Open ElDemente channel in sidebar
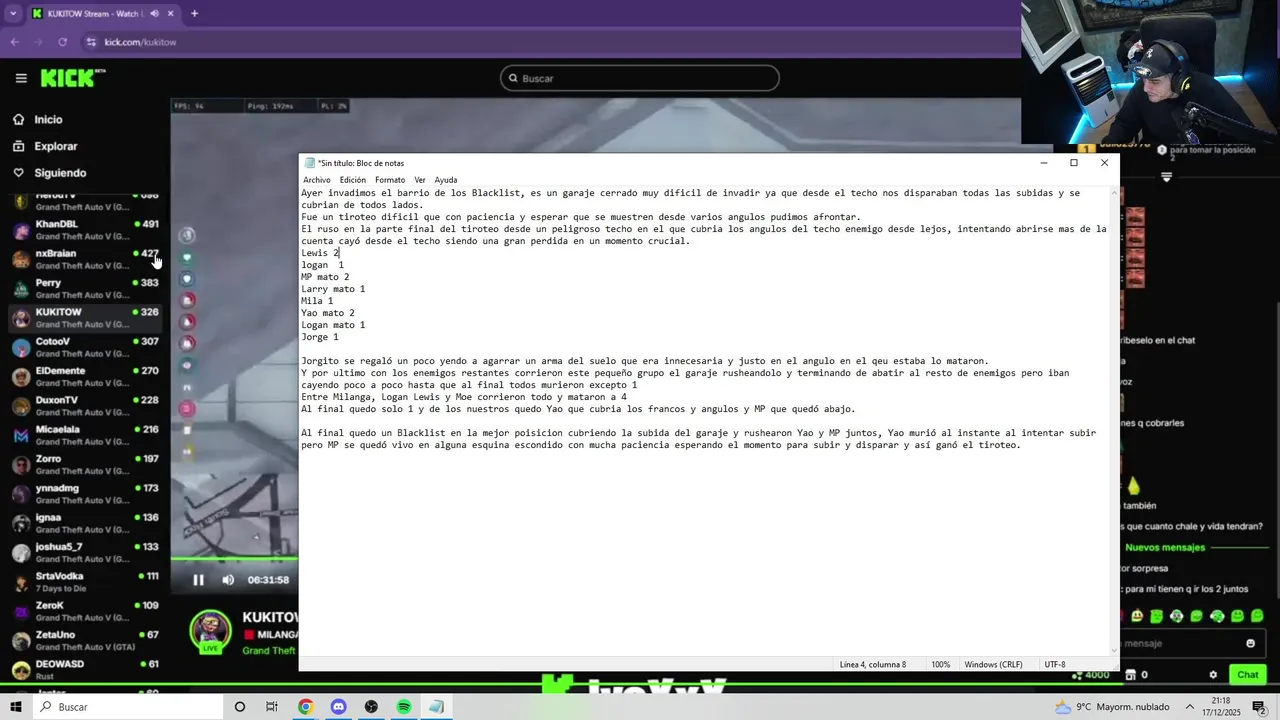1280x720 pixels. 84,376
